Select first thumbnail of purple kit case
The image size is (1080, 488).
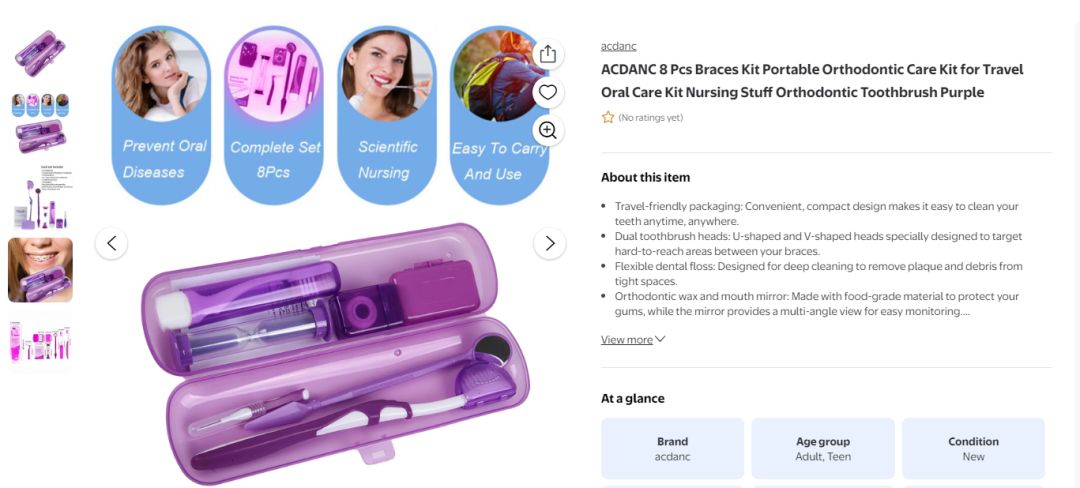(x=40, y=54)
